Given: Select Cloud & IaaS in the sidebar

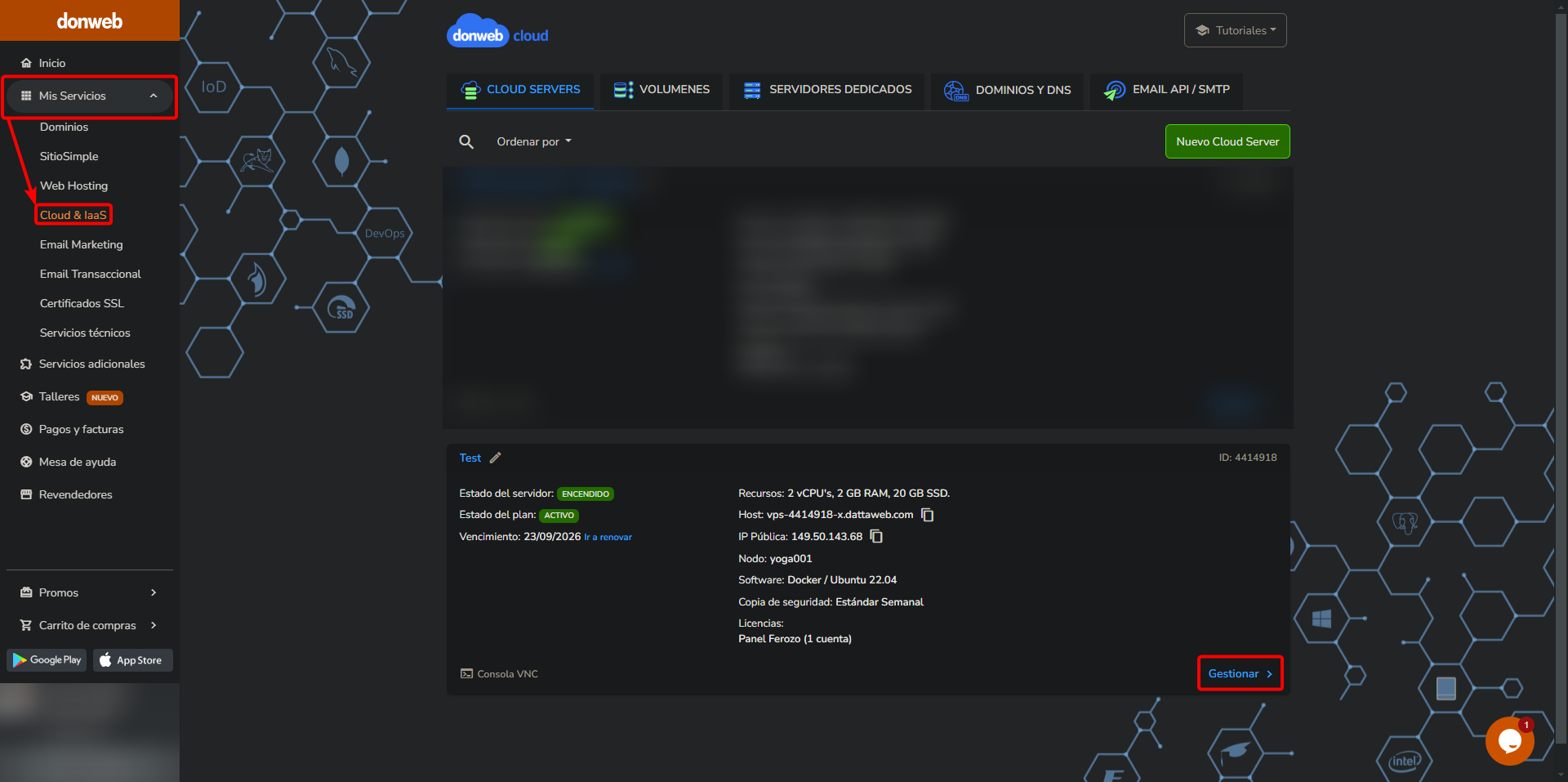Looking at the screenshot, I should [x=73, y=215].
